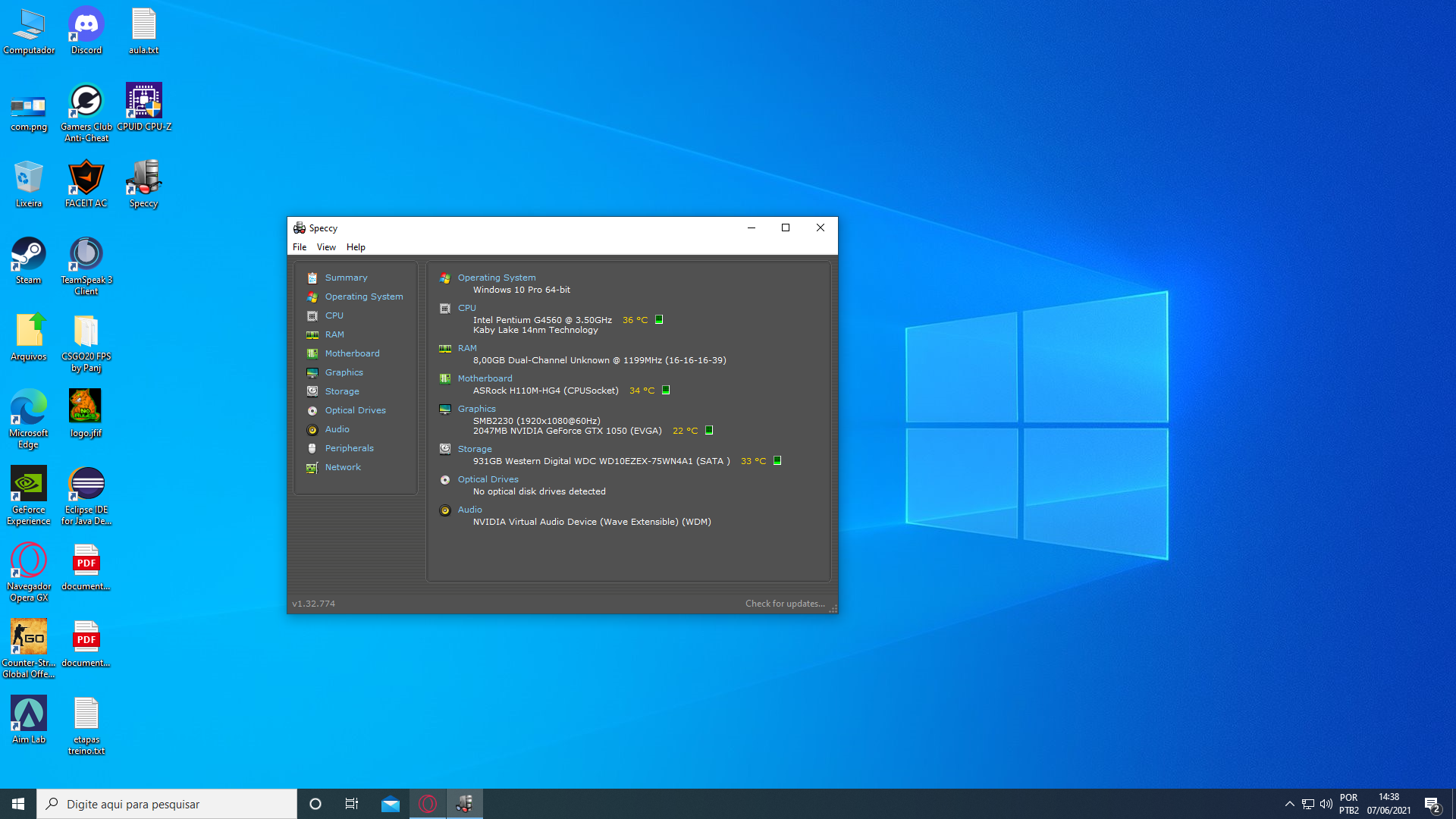Click the memory stick icon beside RAM heading

click(445, 349)
